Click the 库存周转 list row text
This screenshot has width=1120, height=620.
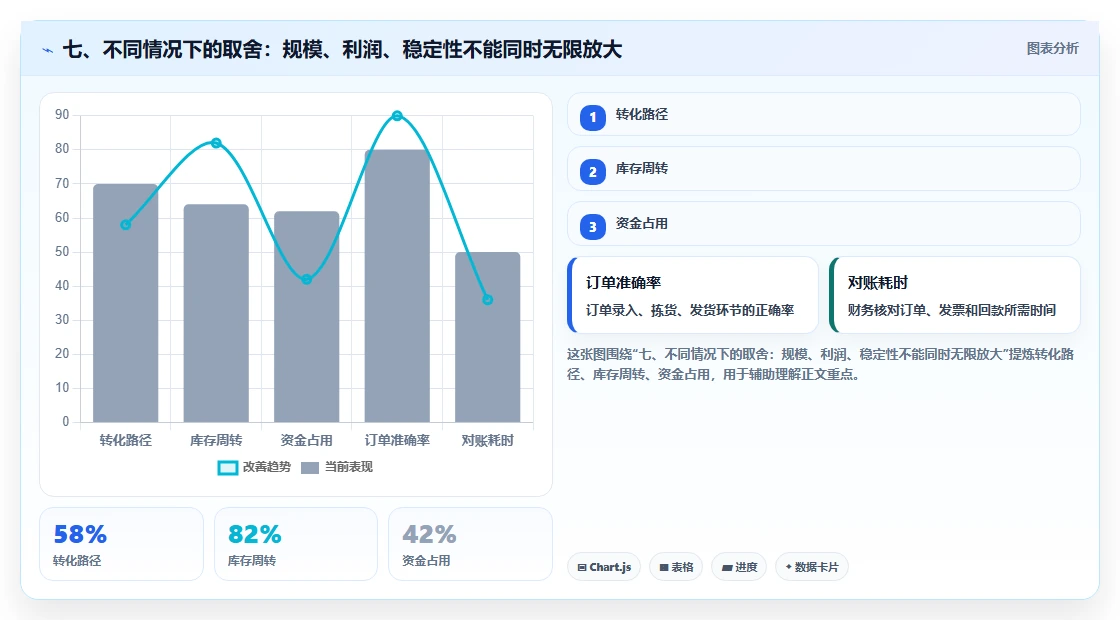(641, 169)
